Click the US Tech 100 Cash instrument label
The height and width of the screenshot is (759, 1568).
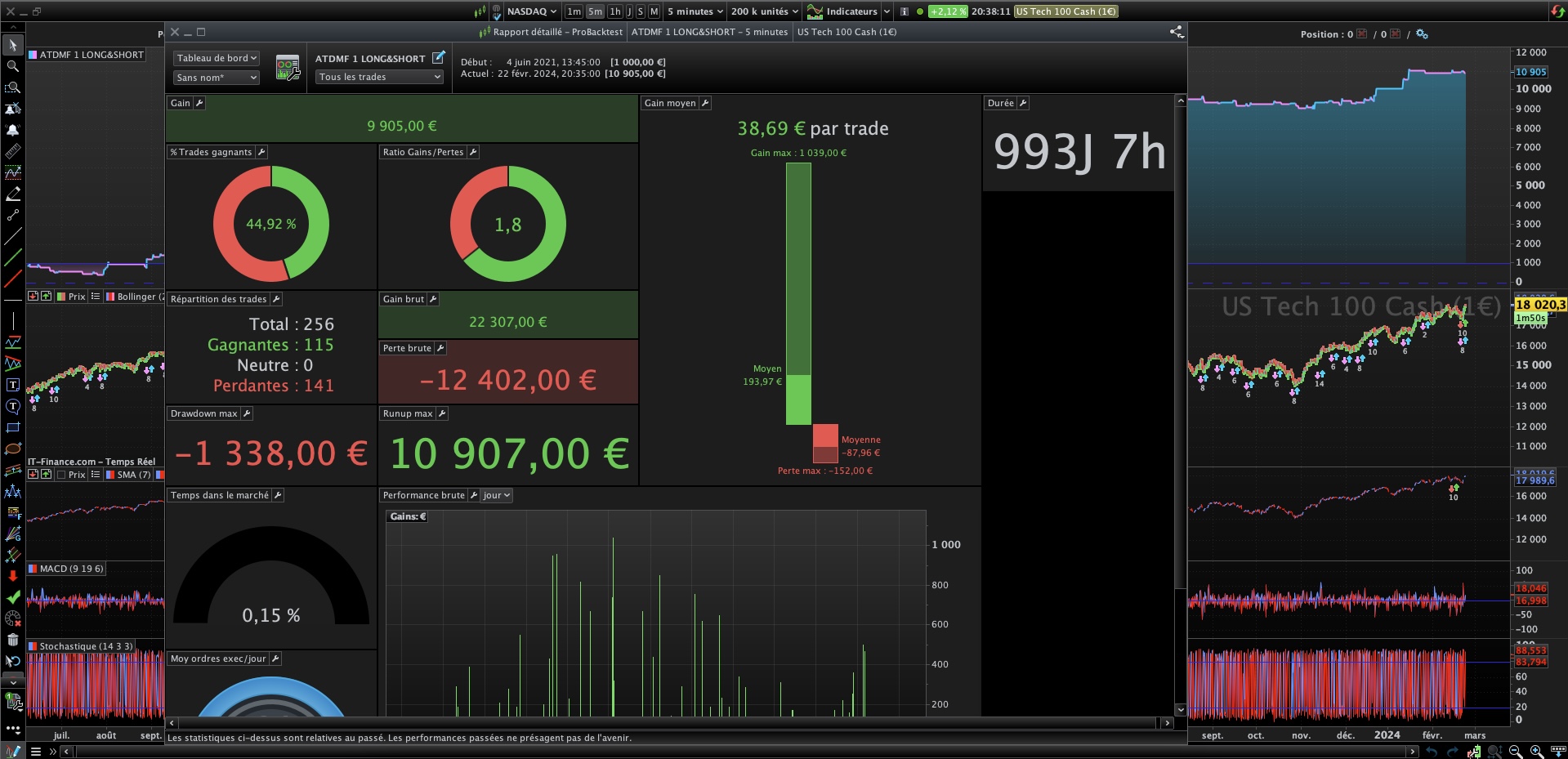pos(1065,11)
